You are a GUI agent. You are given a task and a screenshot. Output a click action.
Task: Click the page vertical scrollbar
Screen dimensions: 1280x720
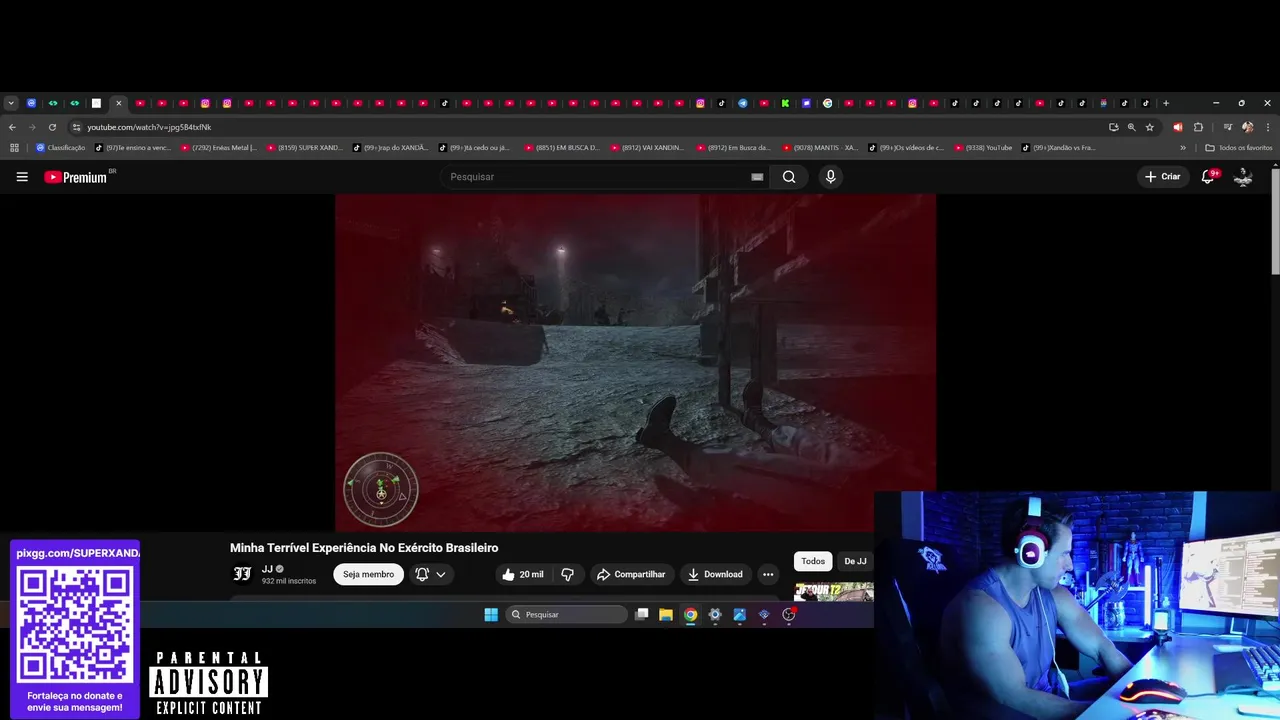click(1275, 222)
